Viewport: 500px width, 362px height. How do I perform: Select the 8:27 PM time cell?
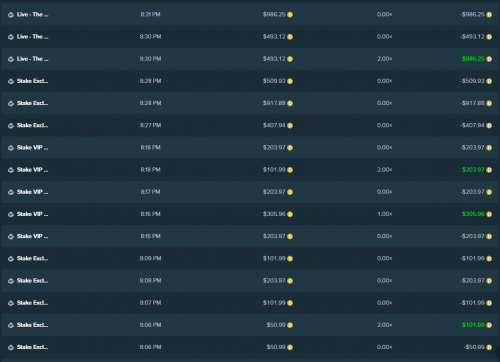[x=150, y=125]
